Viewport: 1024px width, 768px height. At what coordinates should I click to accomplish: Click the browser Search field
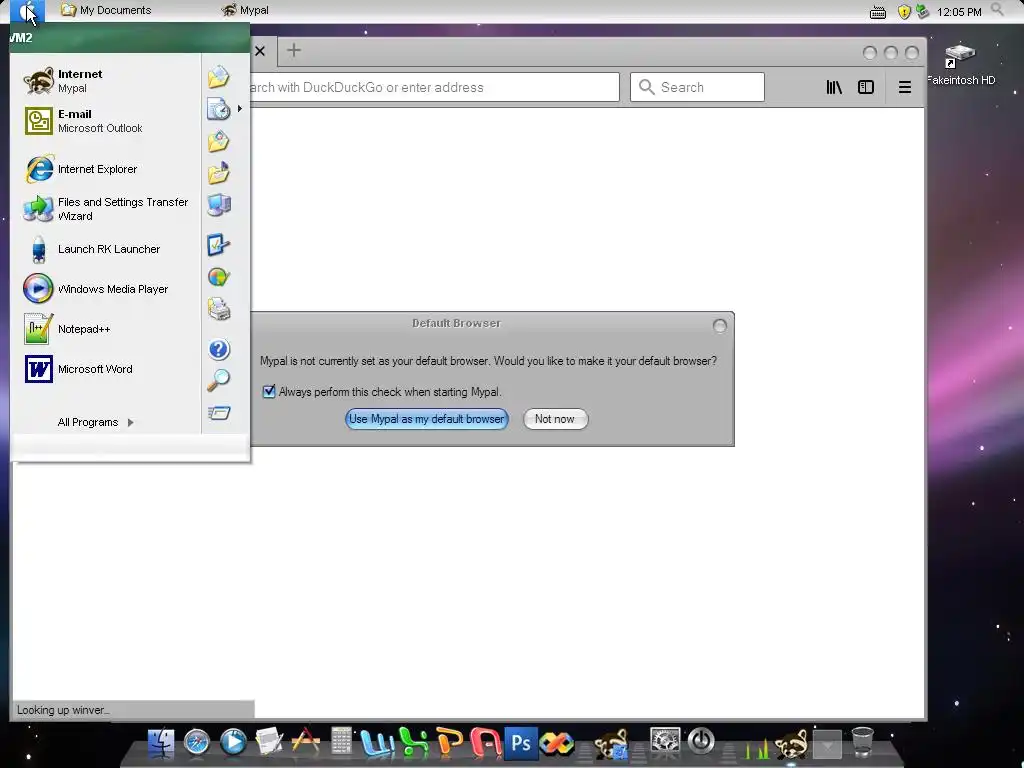(697, 88)
